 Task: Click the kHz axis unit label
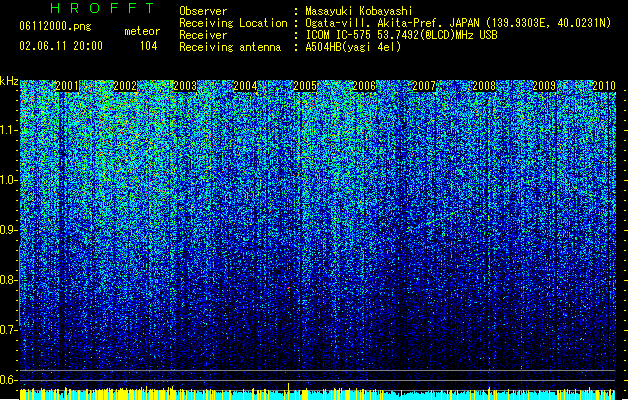[x=9, y=81]
